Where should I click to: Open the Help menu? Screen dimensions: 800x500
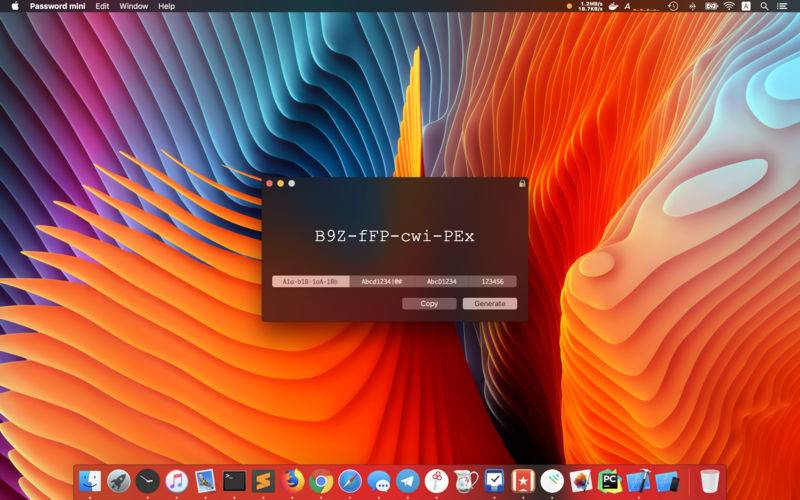166,6
